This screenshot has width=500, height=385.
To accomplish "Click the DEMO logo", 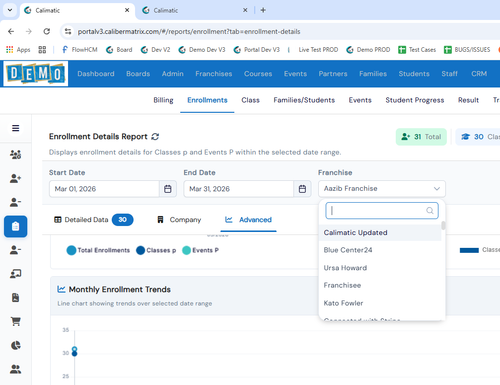I will point(36,74).
